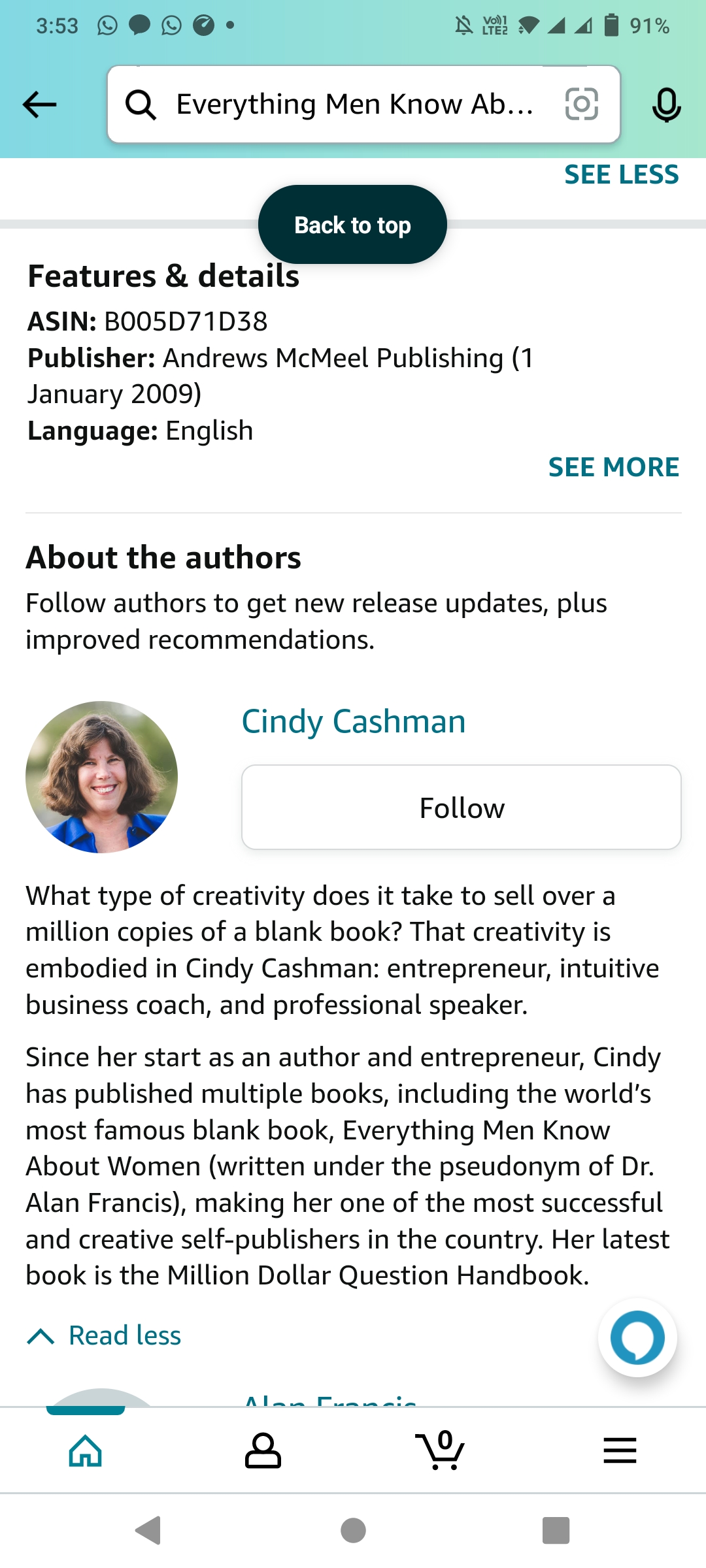Collapse section with SEE LESS
This screenshot has width=706, height=1568.
[x=621, y=174]
